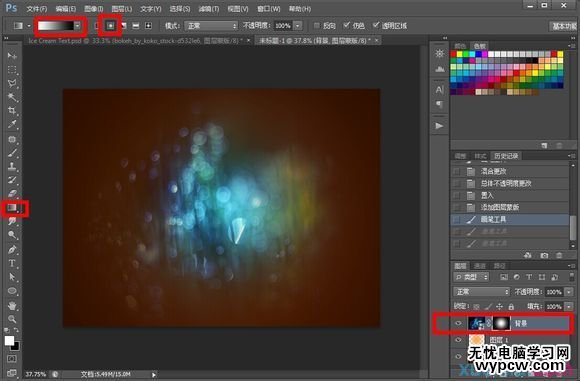Screen dimensions: 580x381
Task: Select the History Brush tool
Action: click(x=12, y=180)
